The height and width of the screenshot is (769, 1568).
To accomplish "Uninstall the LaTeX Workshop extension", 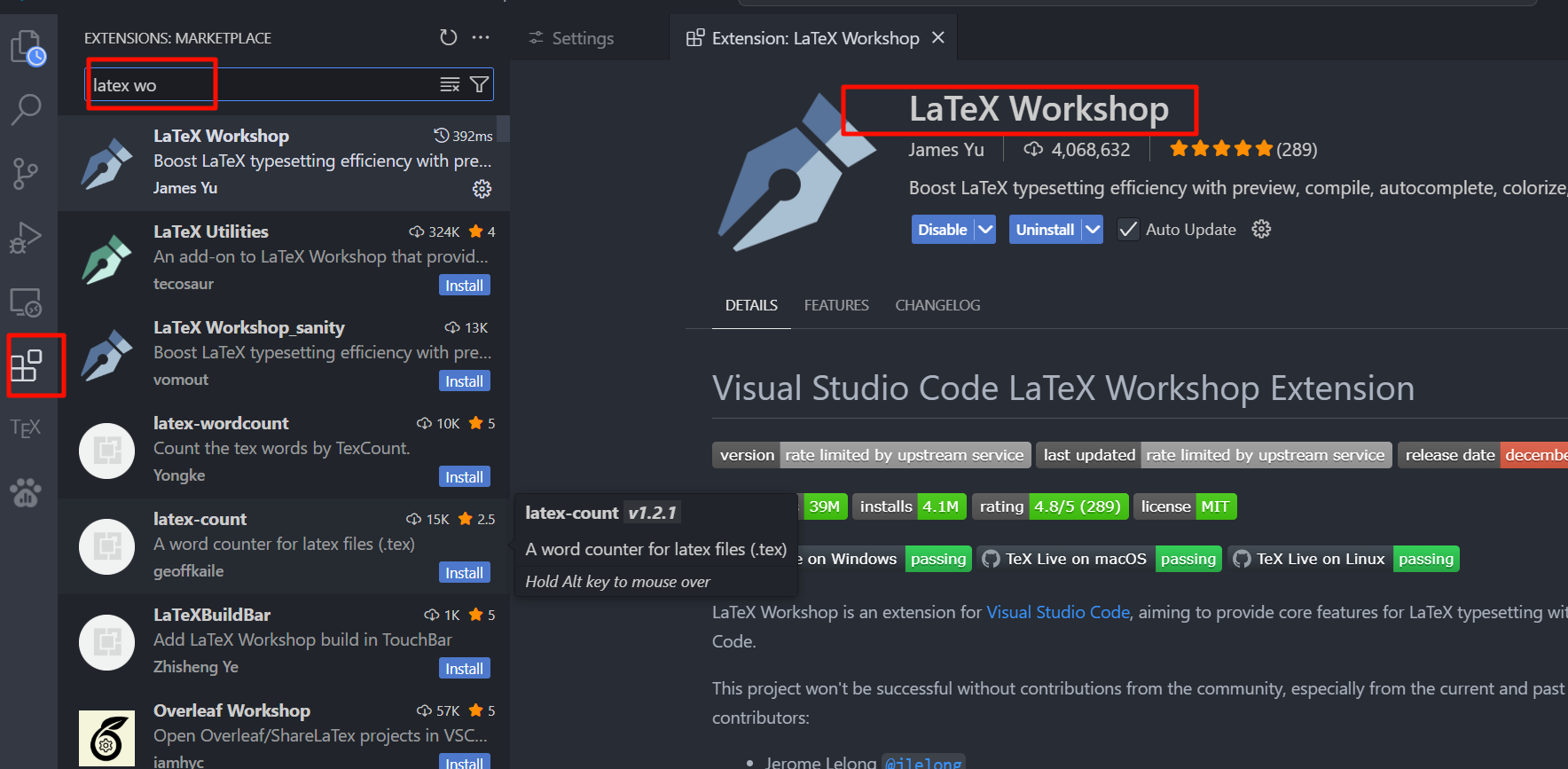I will (x=1045, y=229).
